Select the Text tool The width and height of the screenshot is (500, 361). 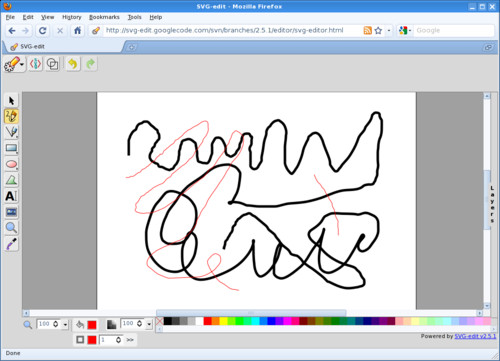coord(11,196)
